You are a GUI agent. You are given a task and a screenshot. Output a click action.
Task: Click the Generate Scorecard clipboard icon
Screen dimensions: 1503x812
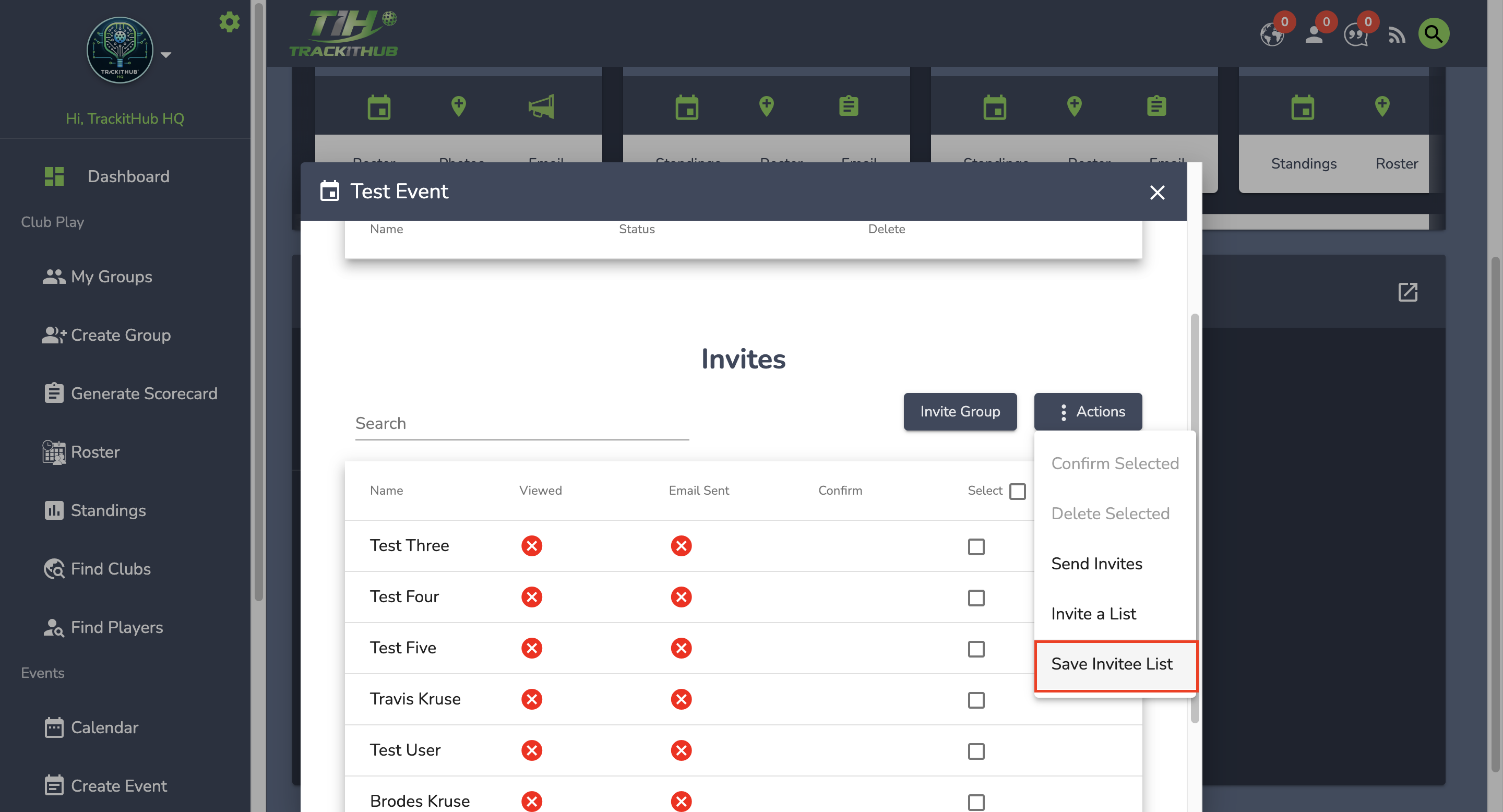click(x=54, y=392)
